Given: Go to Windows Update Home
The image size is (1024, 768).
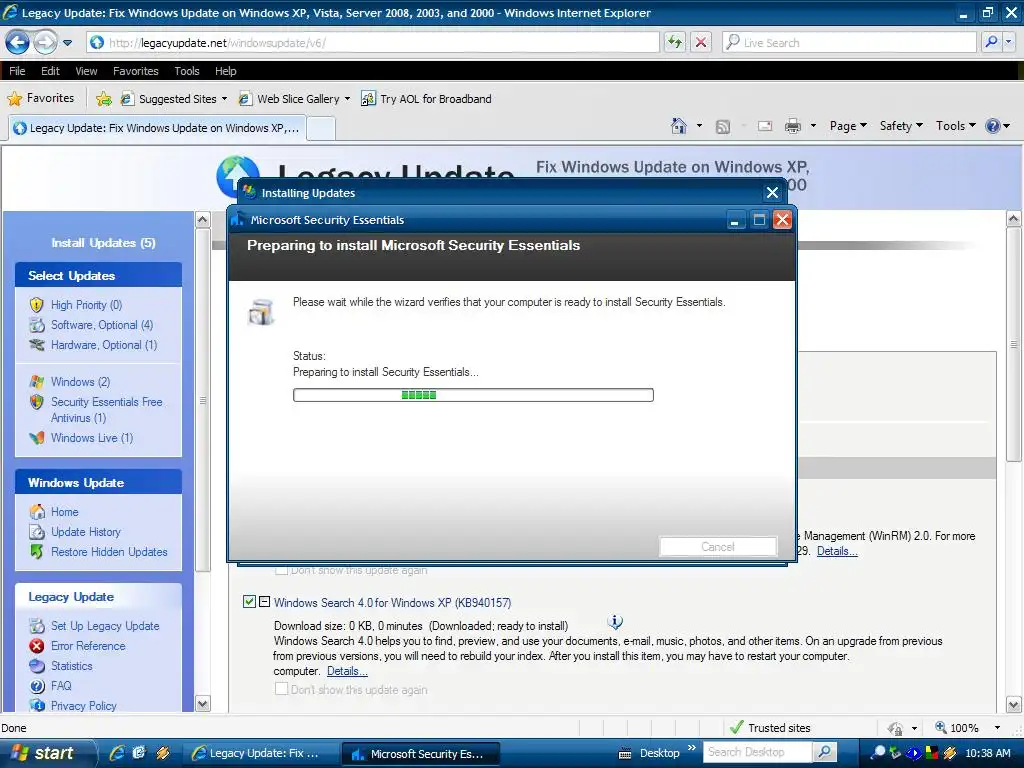Looking at the screenshot, I should (65, 512).
